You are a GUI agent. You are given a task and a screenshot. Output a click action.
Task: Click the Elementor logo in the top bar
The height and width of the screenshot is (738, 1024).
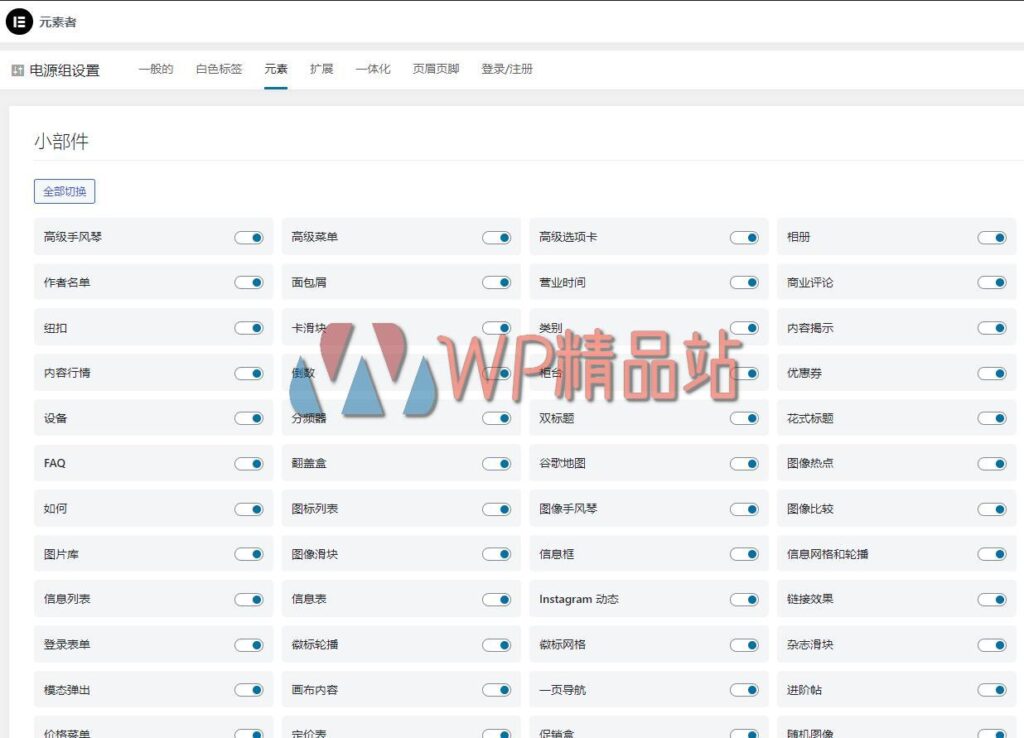pos(19,21)
